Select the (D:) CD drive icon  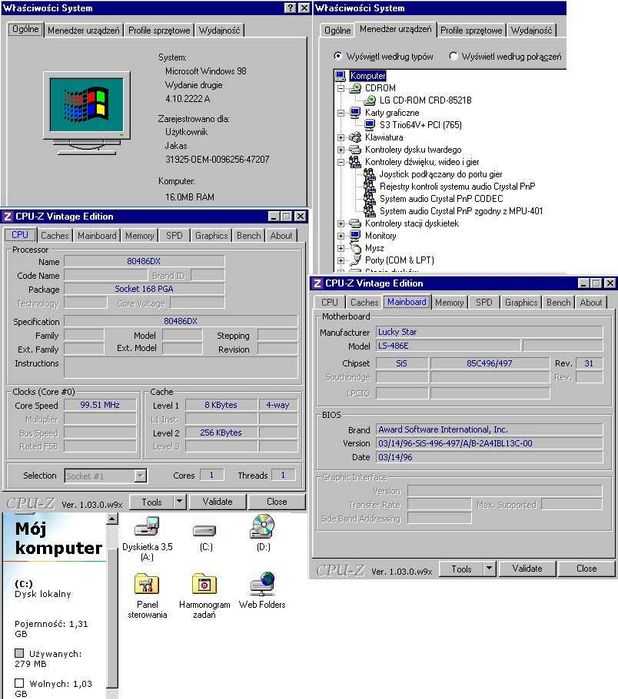click(x=263, y=526)
